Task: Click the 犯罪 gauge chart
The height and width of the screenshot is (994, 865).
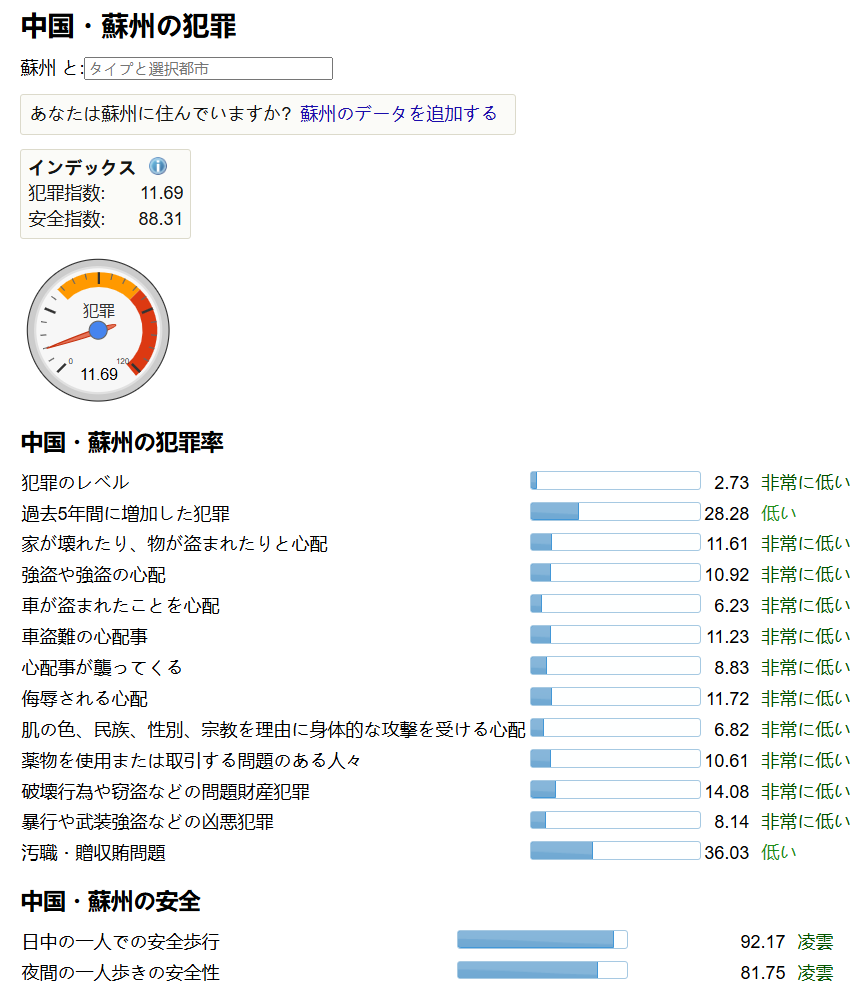Action: click(98, 330)
